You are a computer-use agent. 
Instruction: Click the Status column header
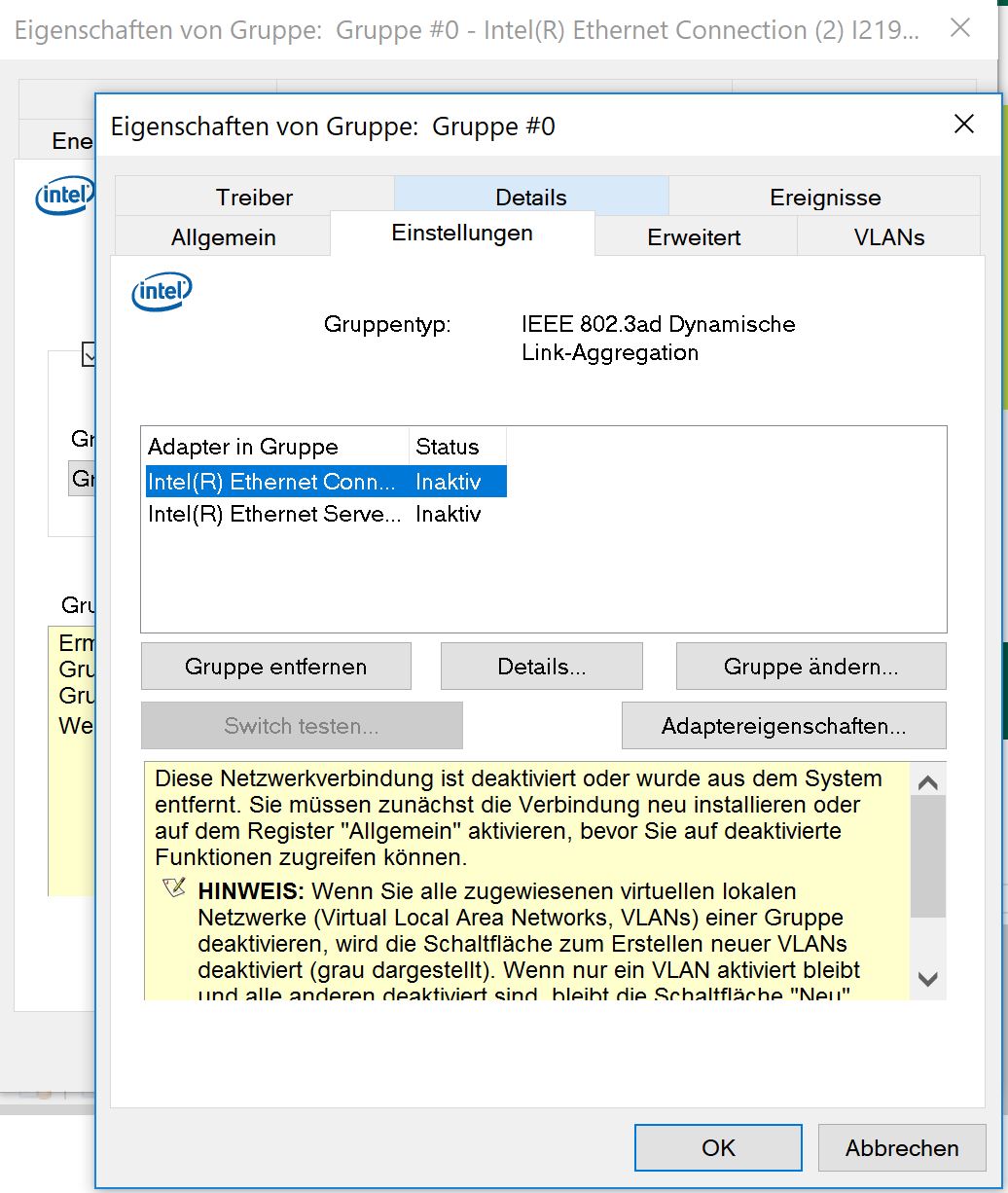tap(457, 447)
